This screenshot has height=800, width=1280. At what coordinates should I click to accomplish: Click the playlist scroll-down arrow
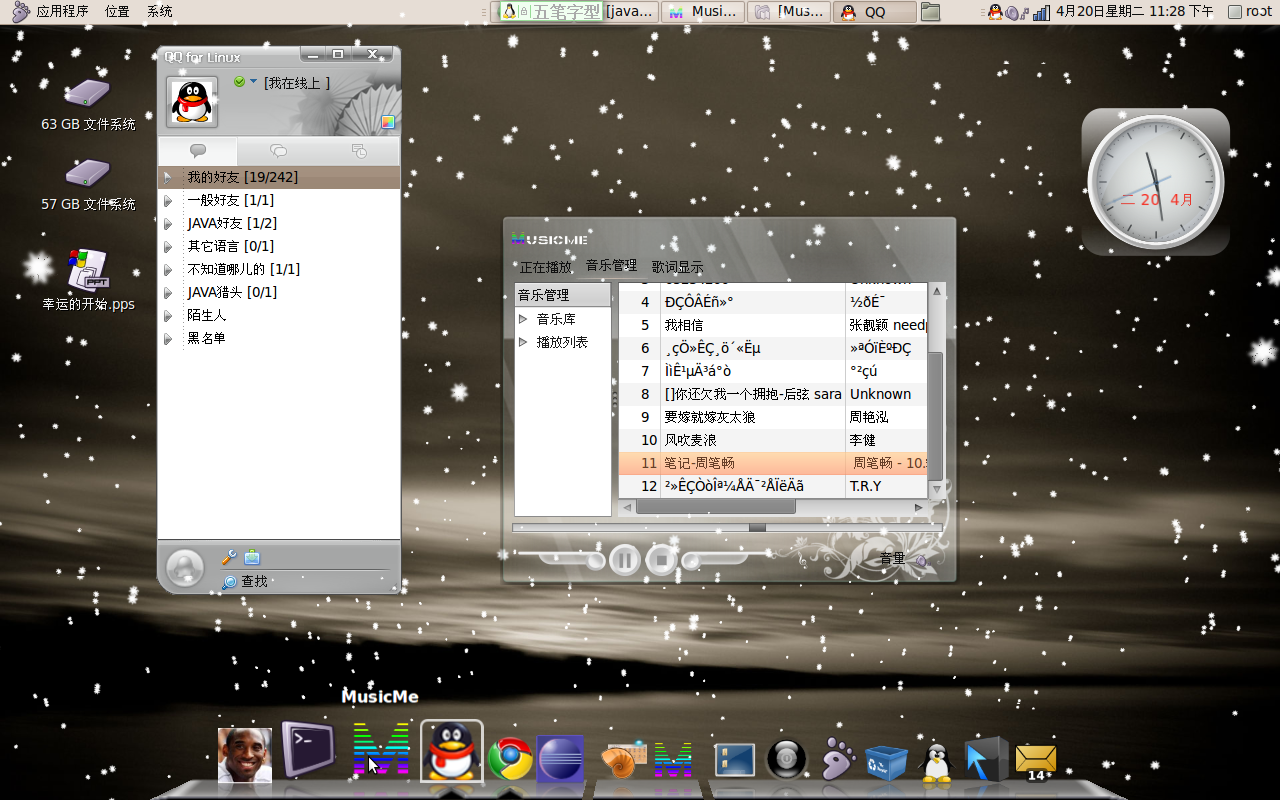(937, 489)
